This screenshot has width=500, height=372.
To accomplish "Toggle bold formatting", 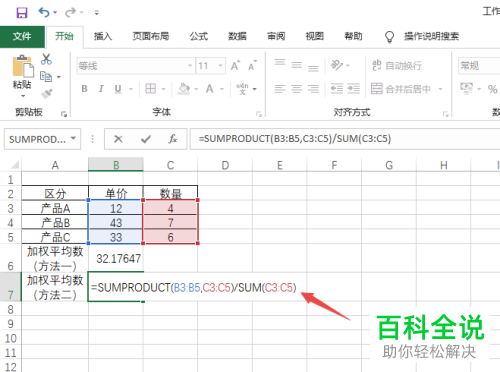I will 84,89.
